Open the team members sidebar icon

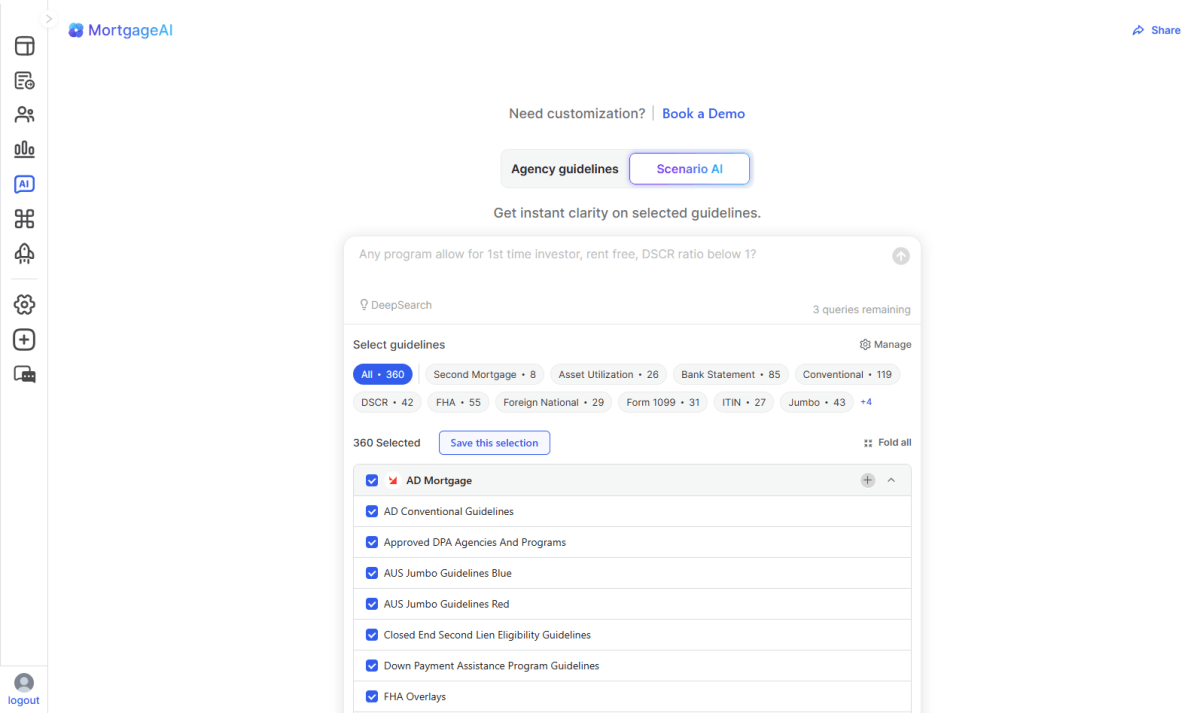(x=24, y=114)
